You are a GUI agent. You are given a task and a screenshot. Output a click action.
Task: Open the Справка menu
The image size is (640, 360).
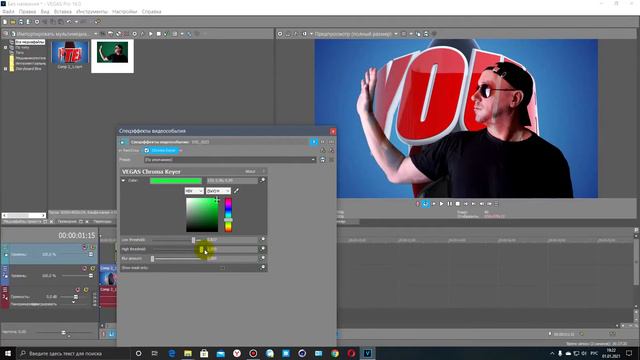pyautogui.click(x=151, y=11)
